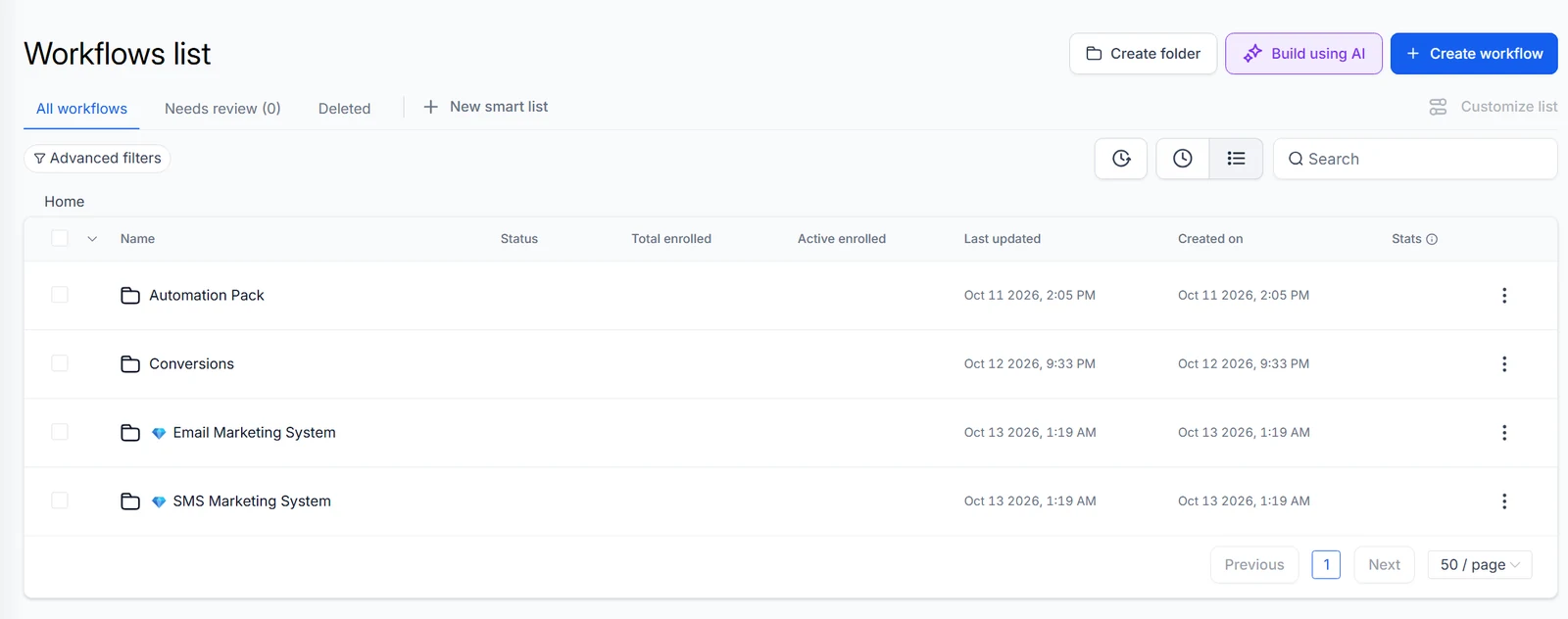The height and width of the screenshot is (619, 1568).
Task: Click the SMS Marketing System folder icon
Action: (x=130, y=501)
